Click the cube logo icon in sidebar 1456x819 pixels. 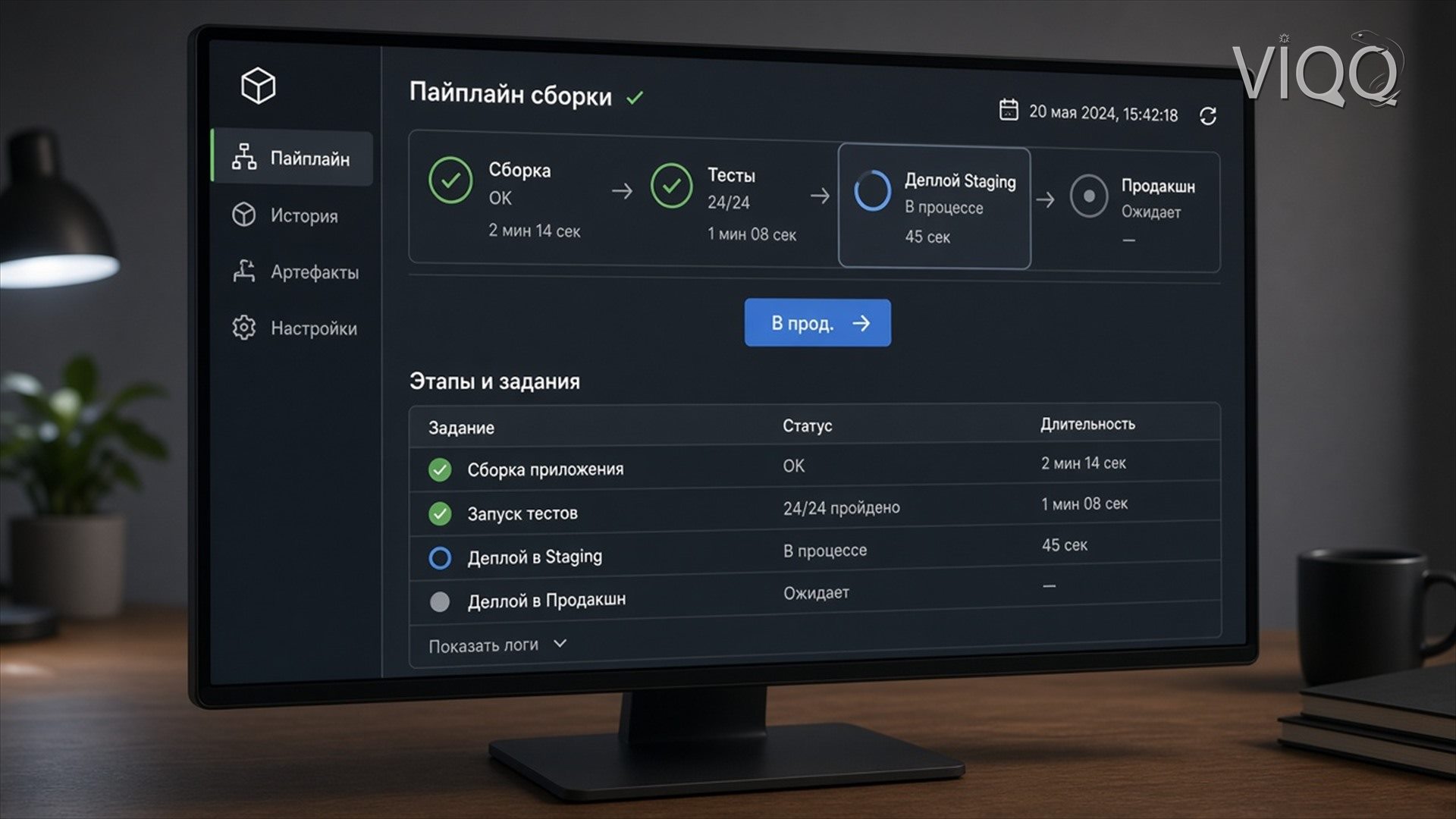[x=258, y=85]
